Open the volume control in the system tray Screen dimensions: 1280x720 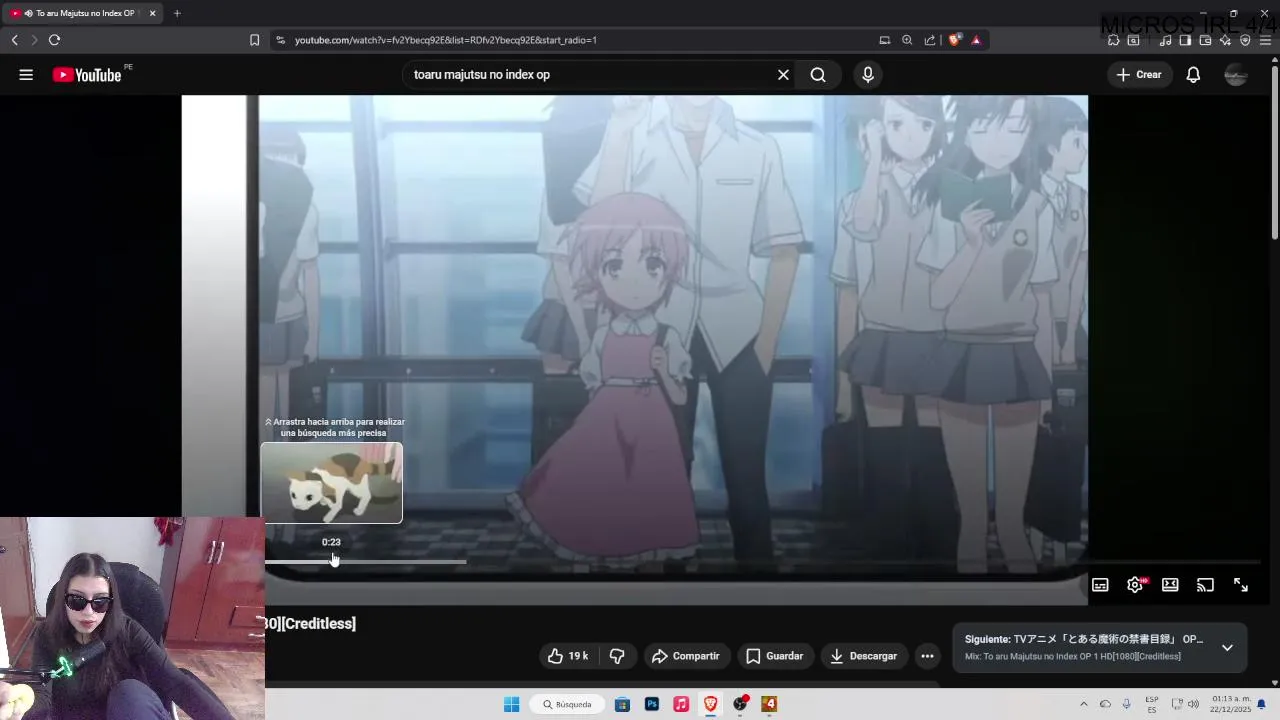coord(1193,704)
